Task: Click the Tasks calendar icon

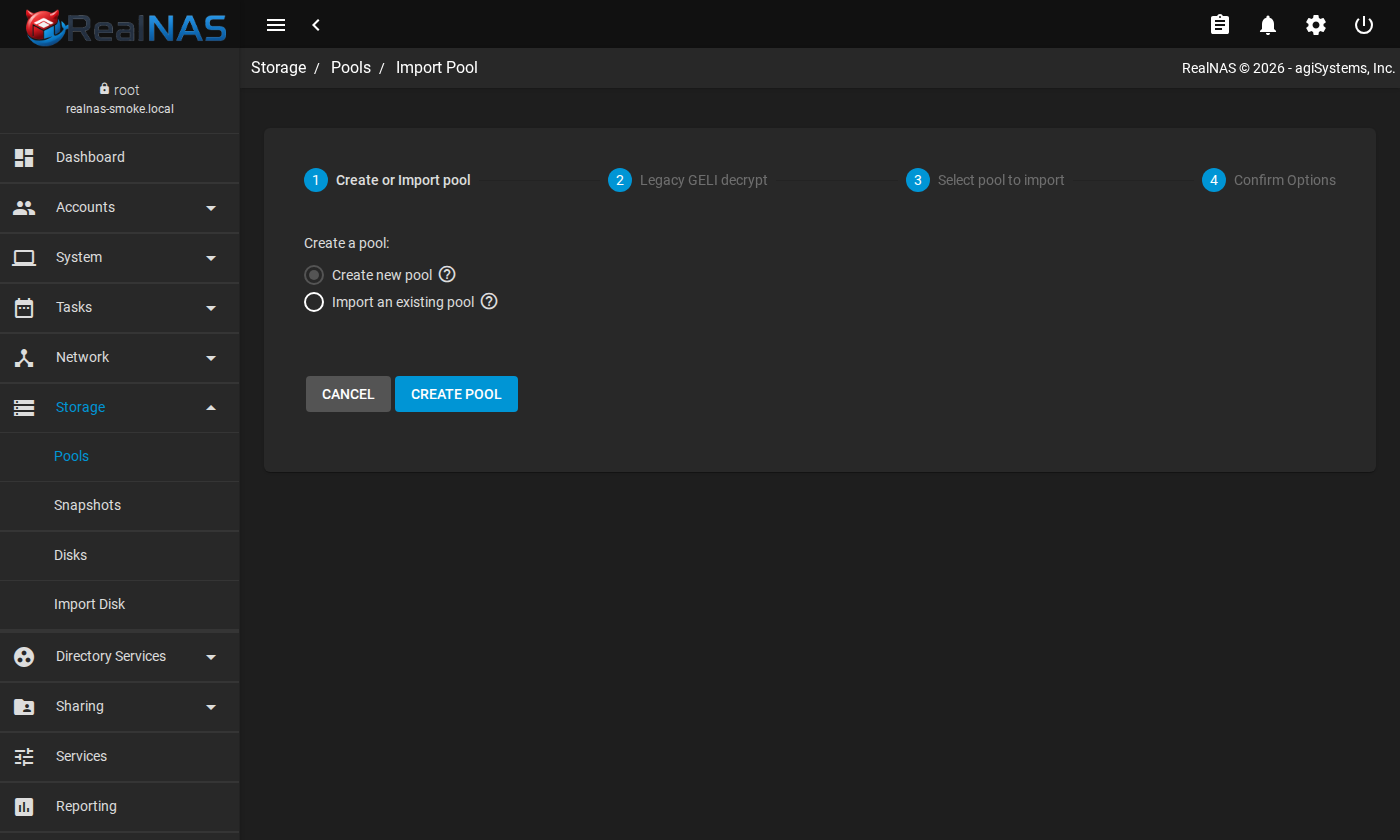Action: tap(24, 307)
